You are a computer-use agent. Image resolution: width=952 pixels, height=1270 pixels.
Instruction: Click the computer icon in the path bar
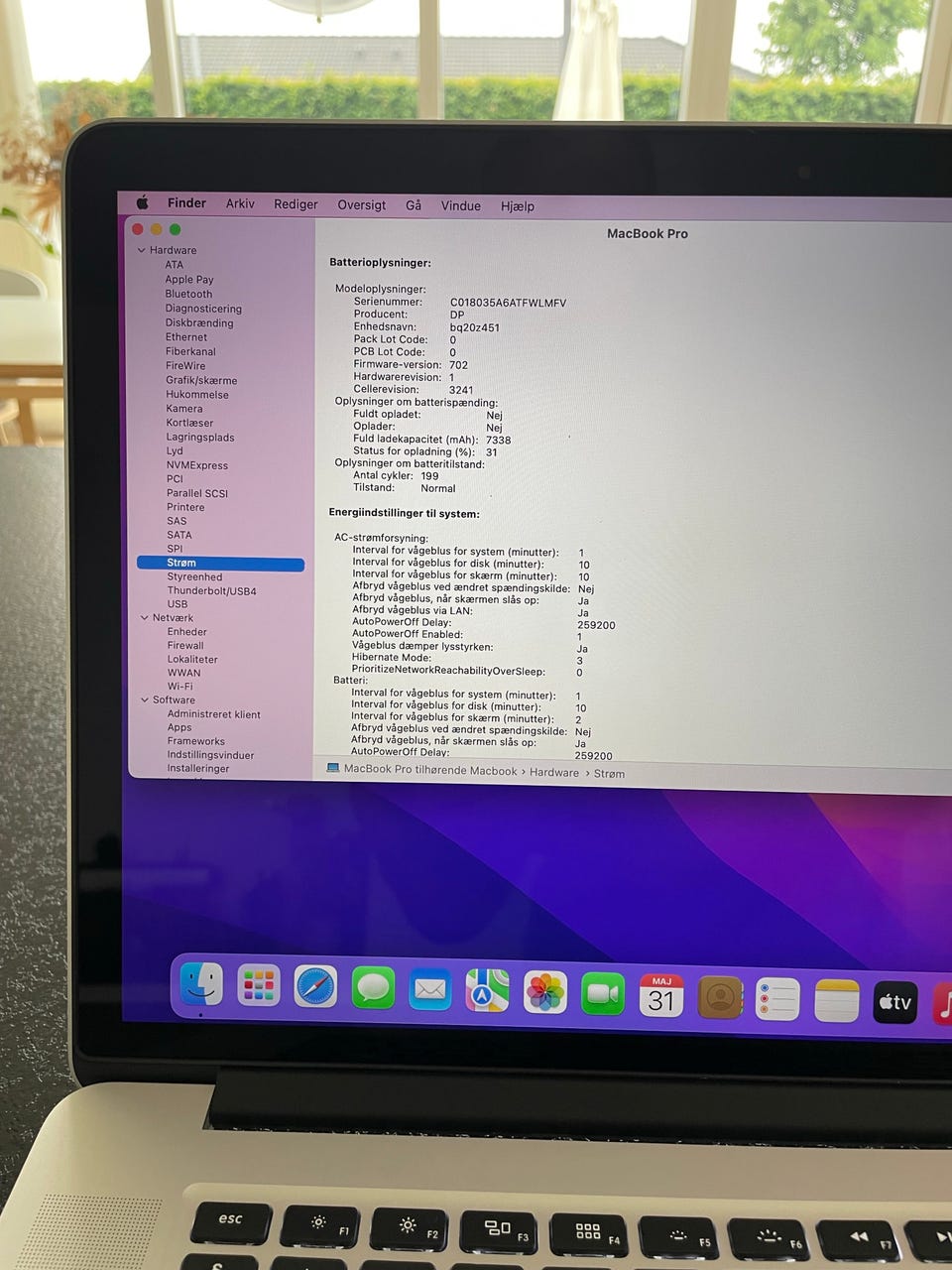click(333, 769)
